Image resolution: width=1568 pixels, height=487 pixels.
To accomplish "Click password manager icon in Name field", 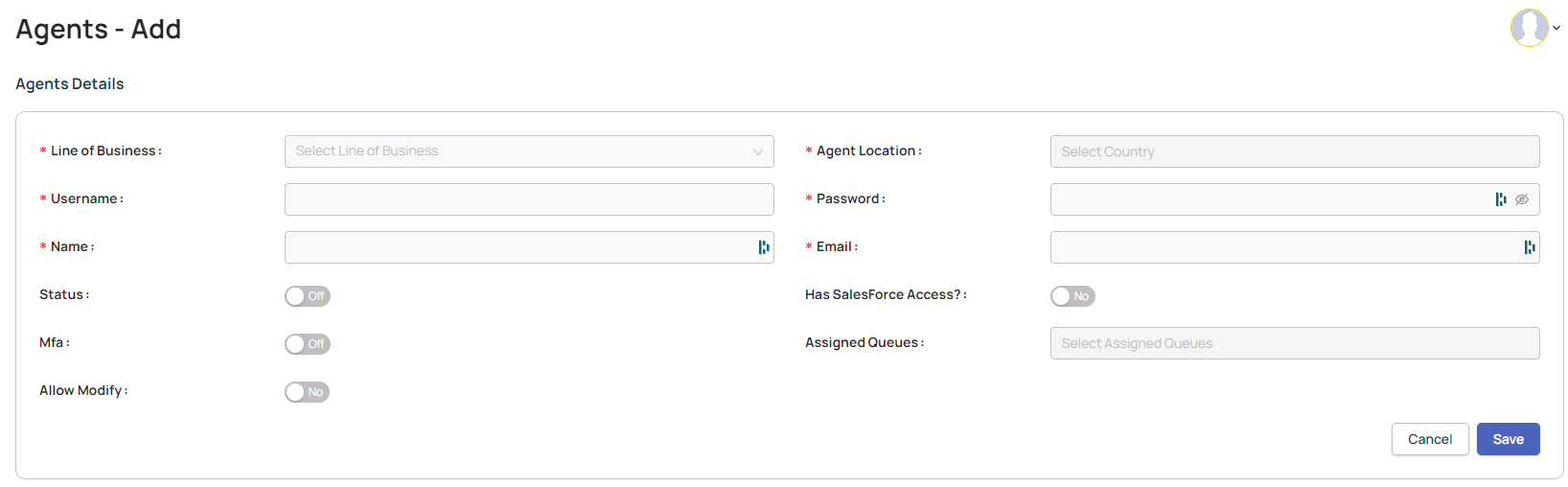I will coord(764,247).
